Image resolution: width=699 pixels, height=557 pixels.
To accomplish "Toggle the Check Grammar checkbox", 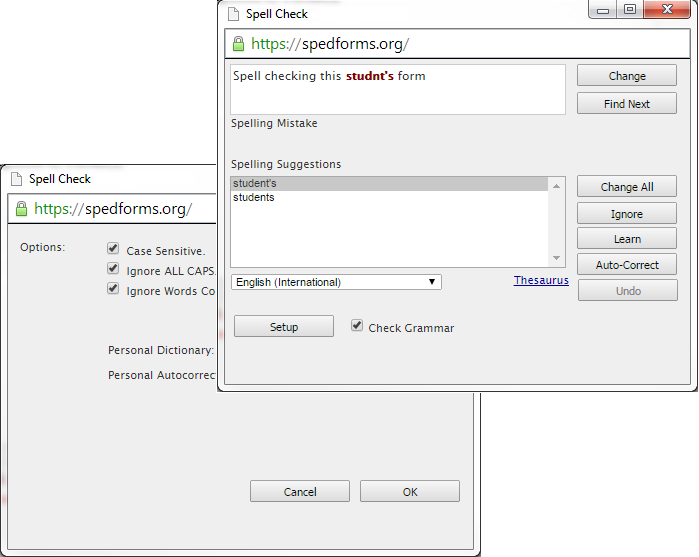I will (x=357, y=326).
